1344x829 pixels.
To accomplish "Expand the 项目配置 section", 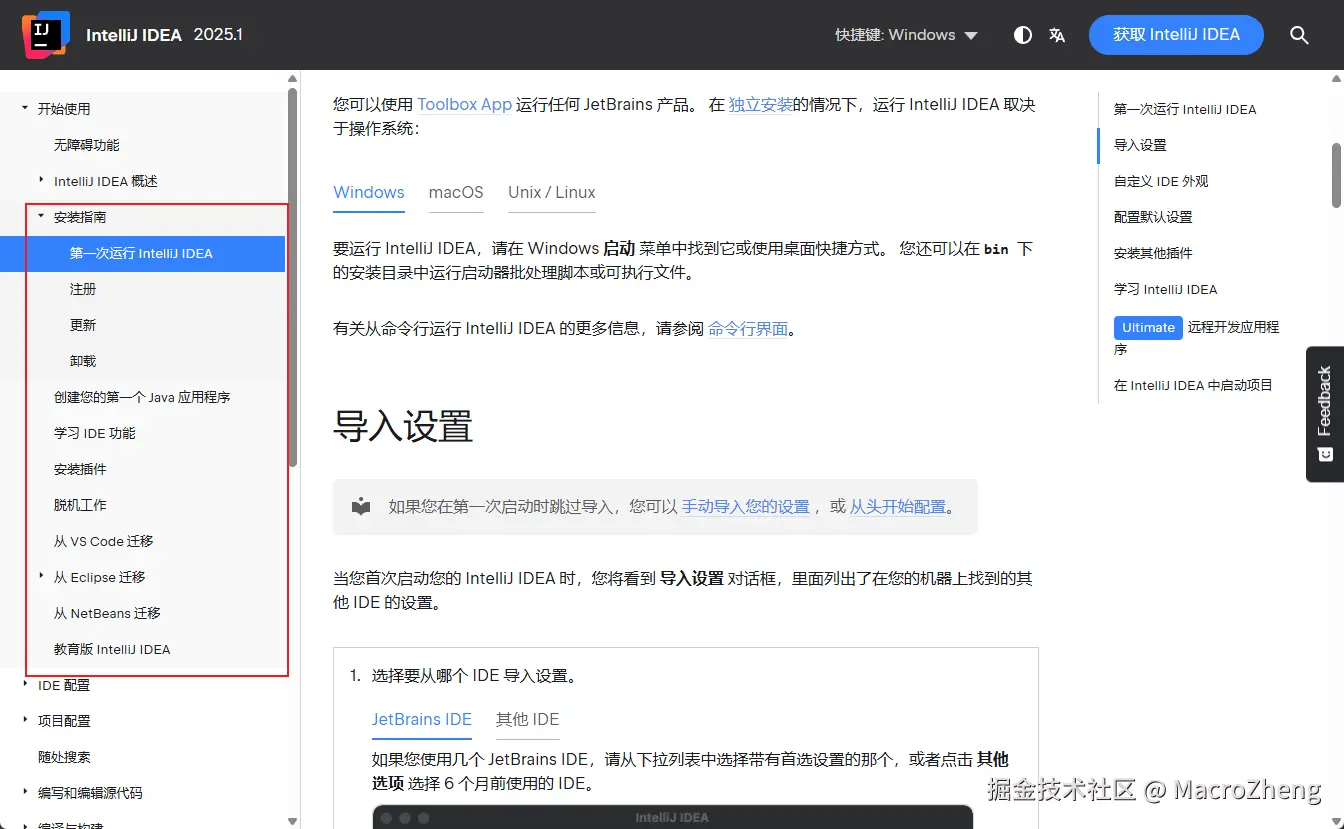I will point(25,721).
